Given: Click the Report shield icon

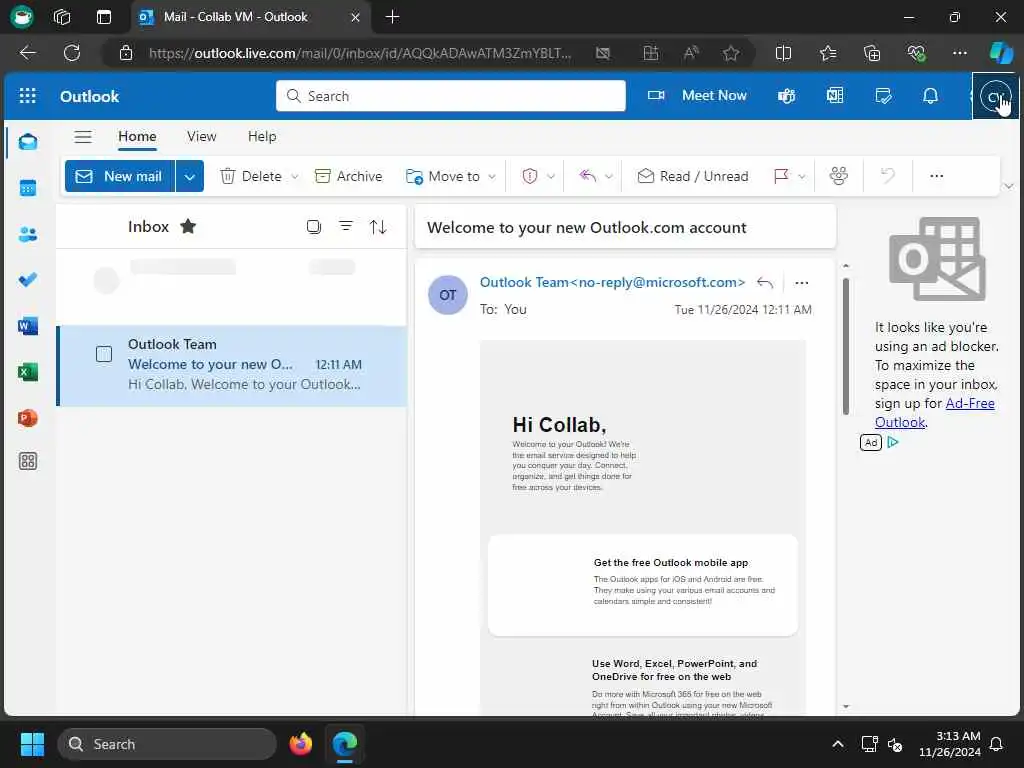Looking at the screenshot, I should (x=530, y=176).
